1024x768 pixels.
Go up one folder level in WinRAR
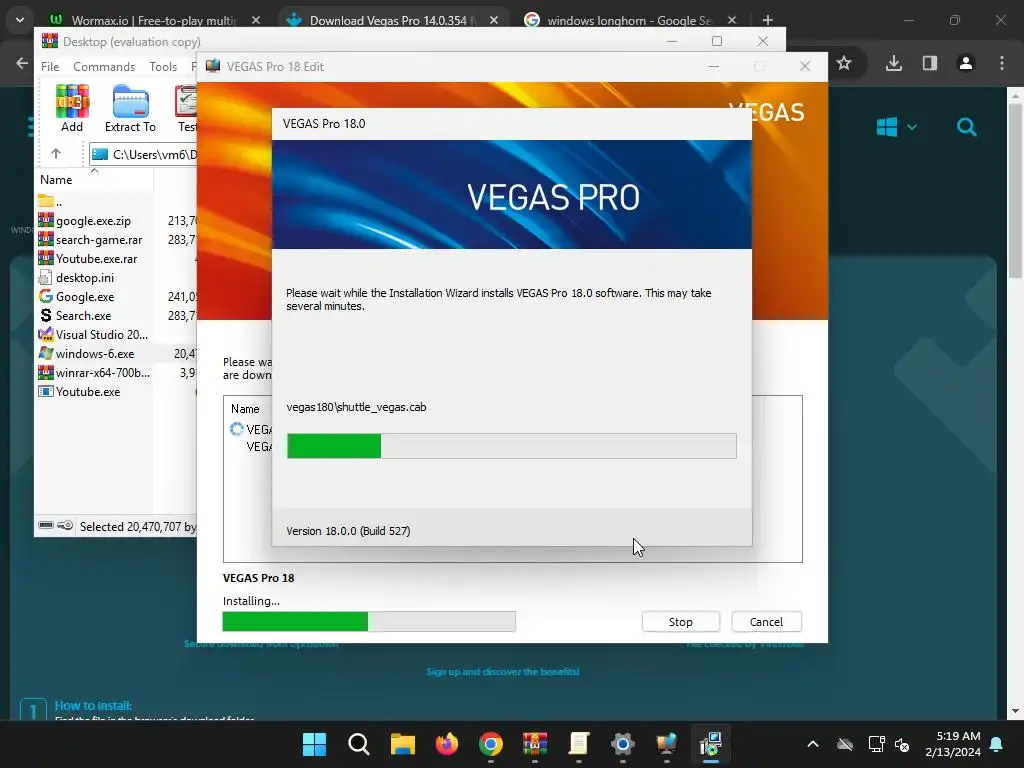(x=56, y=154)
